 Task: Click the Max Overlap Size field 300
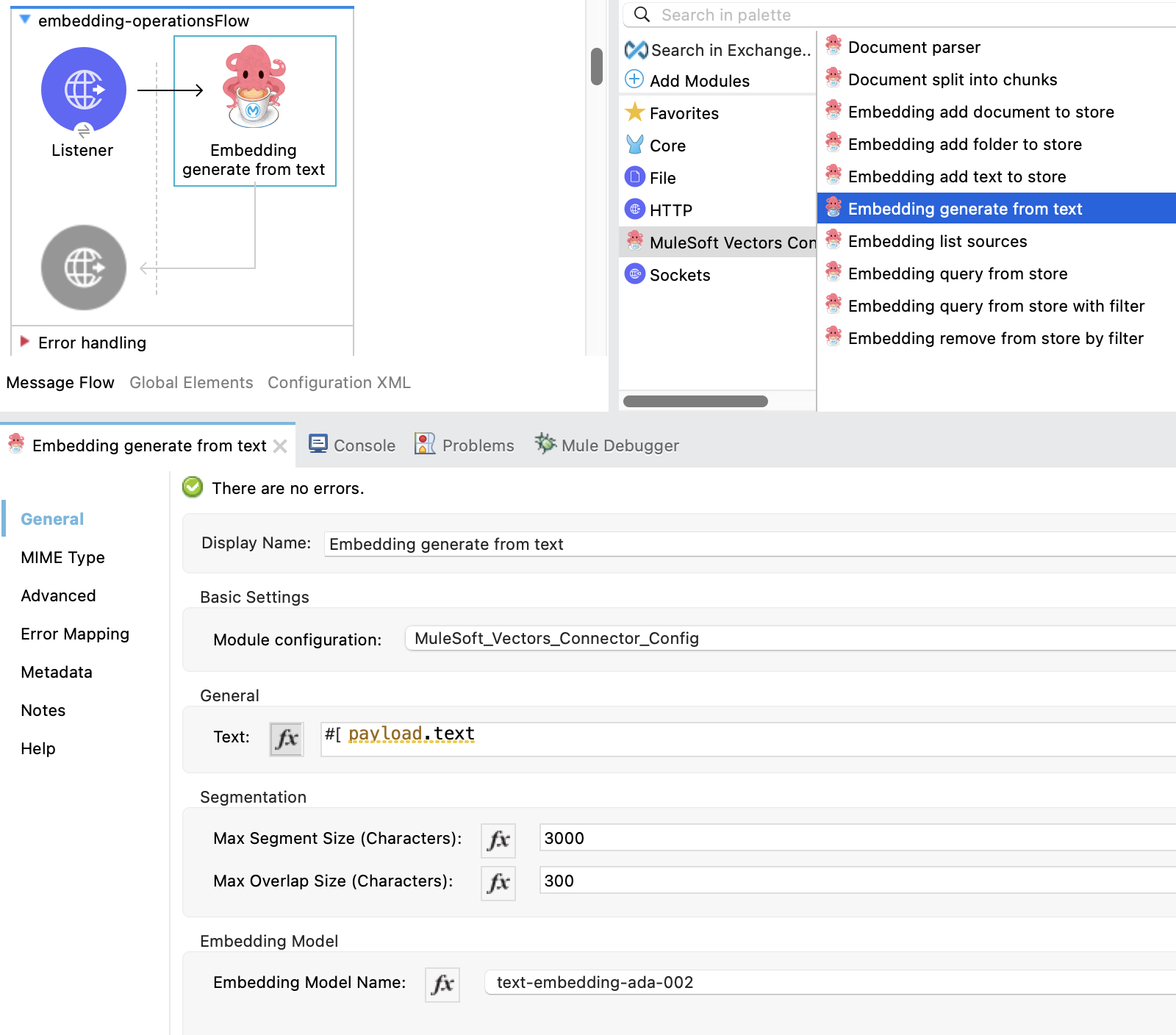(x=858, y=881)
